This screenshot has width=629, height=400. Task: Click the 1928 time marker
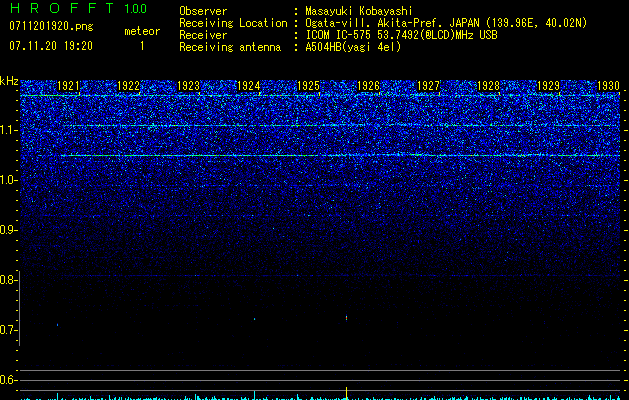pos(488,86)
